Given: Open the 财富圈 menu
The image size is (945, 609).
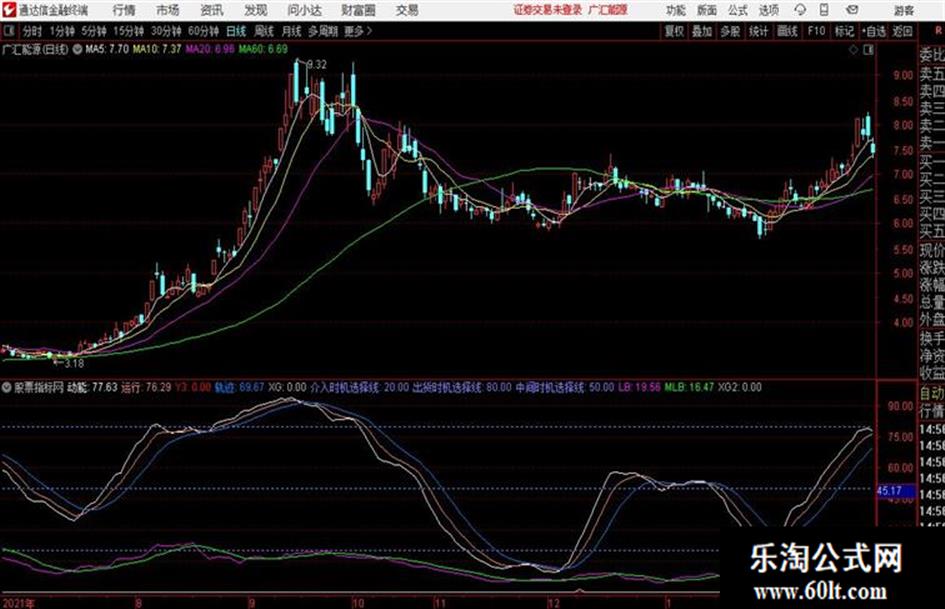Looking at the screenshot, I should click(358, 10).
